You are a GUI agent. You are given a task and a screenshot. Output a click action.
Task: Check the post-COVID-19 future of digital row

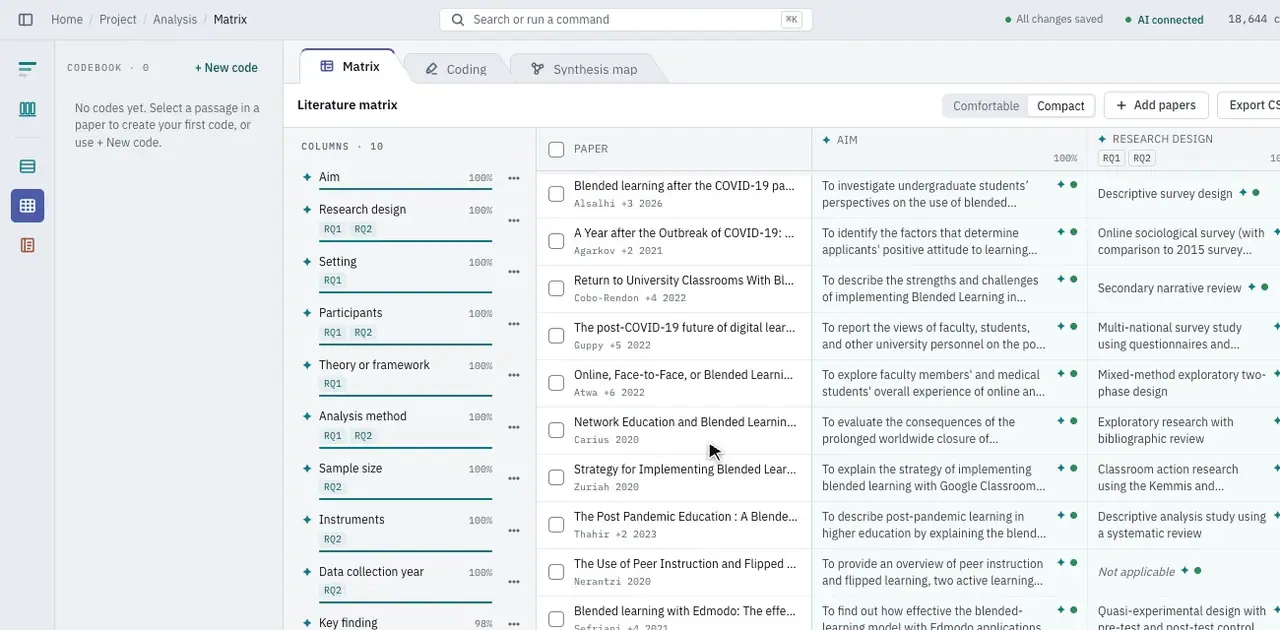[556, 335]
